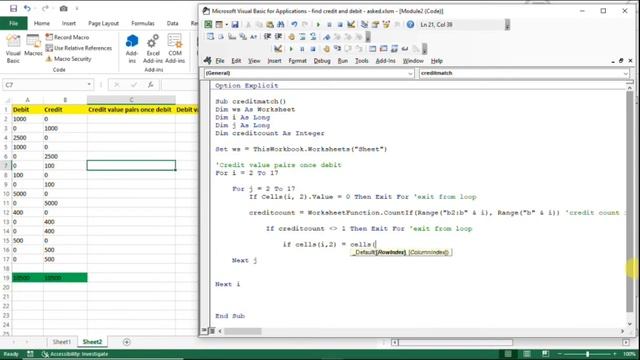Image resolution: width=640 pixels, height=360 pixels.
Task: Open VBA Help question mark icon
Action: tap(410, 24)
